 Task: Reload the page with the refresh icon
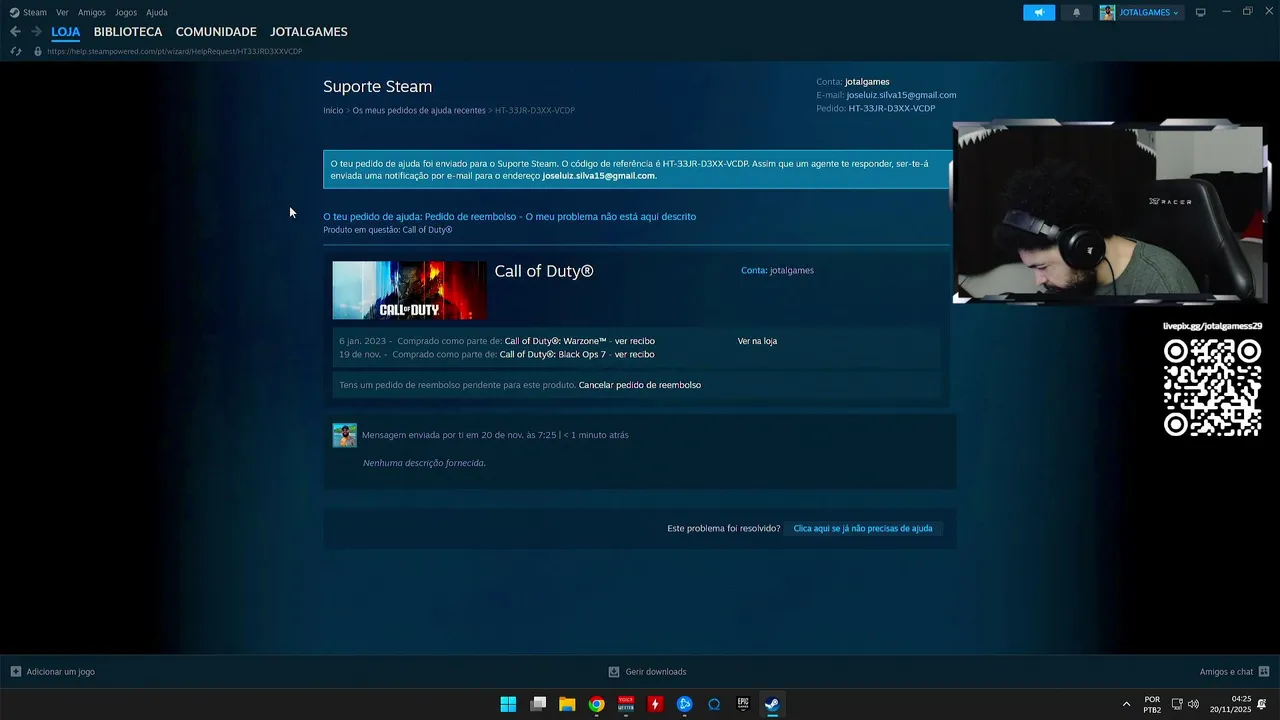15,51
